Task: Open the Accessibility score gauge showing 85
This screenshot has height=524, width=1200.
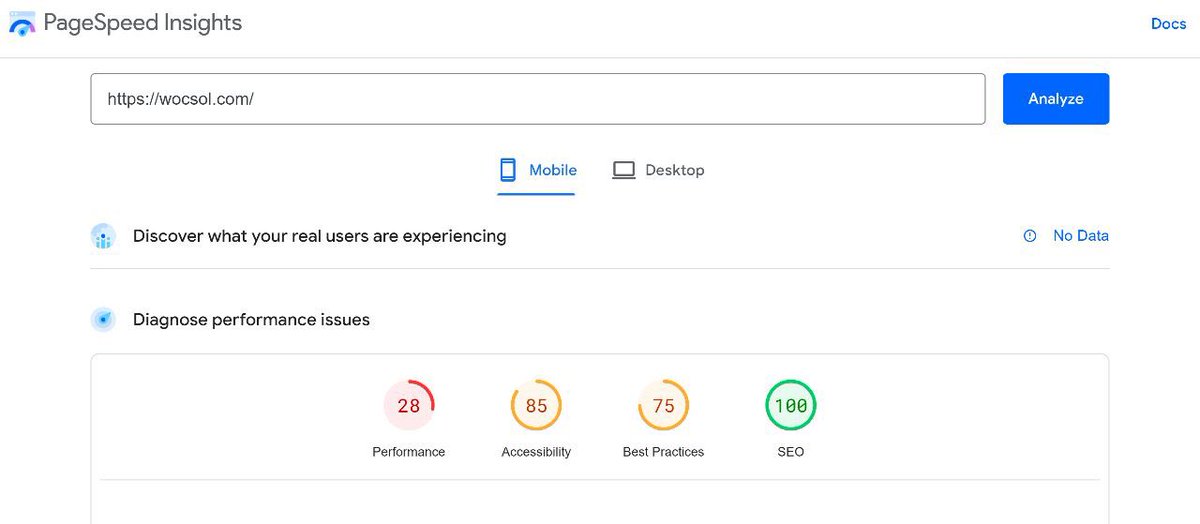Action: 536,405
